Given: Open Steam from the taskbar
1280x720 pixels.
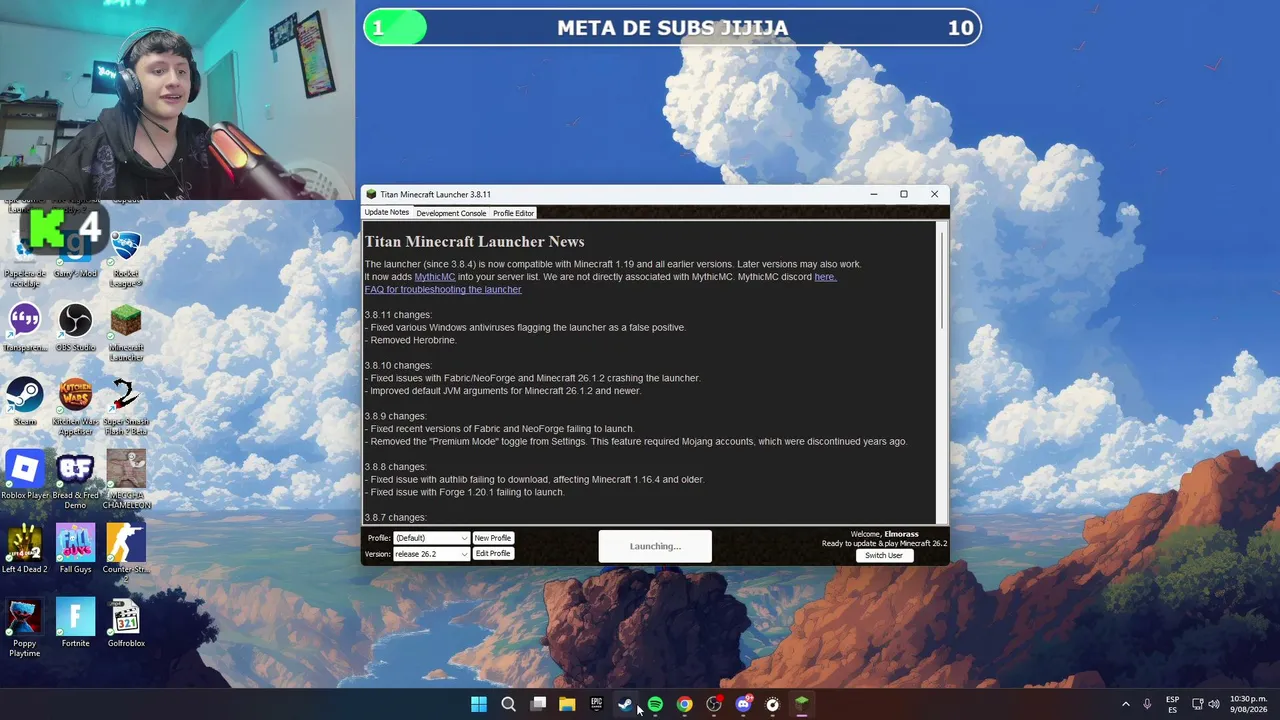Looking at the screenshot, I should pyautogui.click(x=626, y=704).
